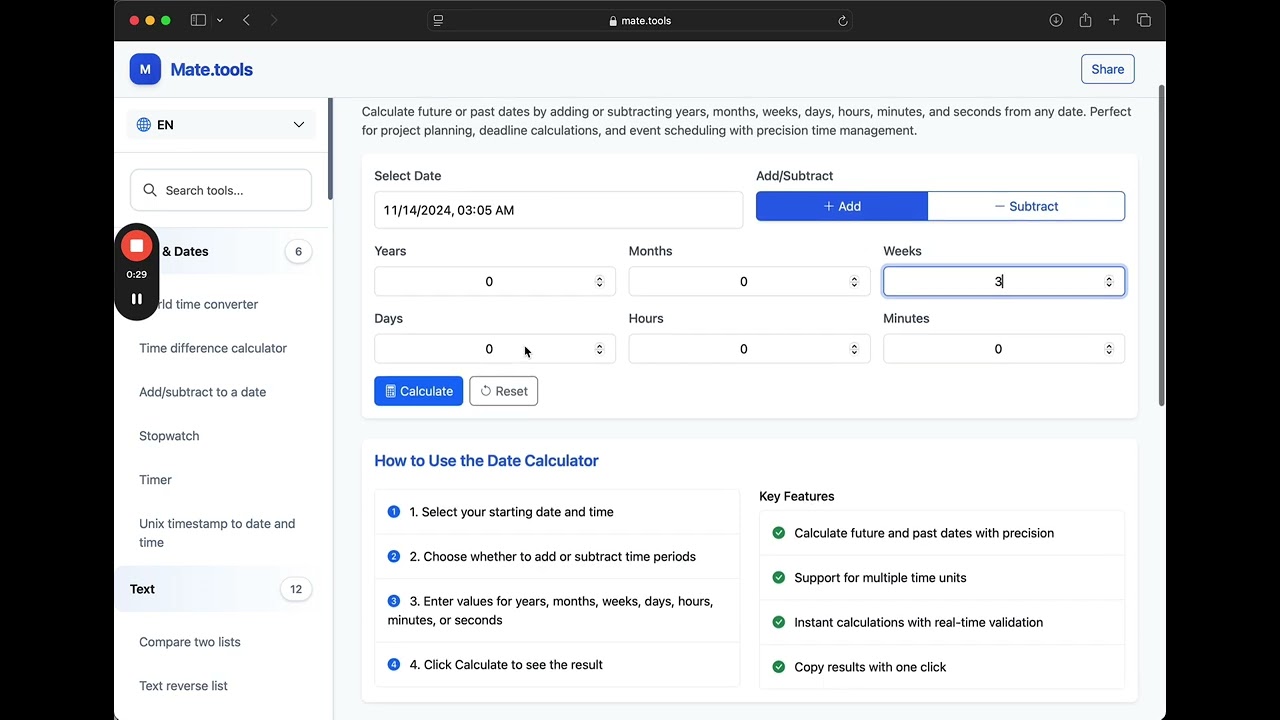The width and height of the screenshot is (1280, 720).
Task: Select the Add operation toggle
Action: [842, 206]
